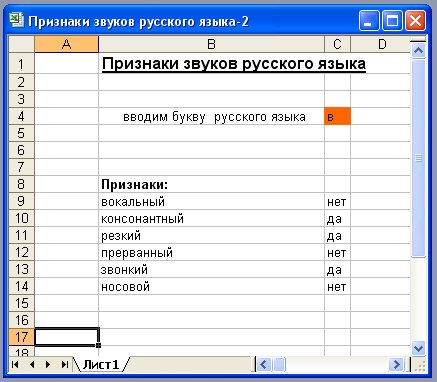The width and height of the screenshot is (437, 382).
Task: Maximize the workbook window
Action: (x=392, y=21)
